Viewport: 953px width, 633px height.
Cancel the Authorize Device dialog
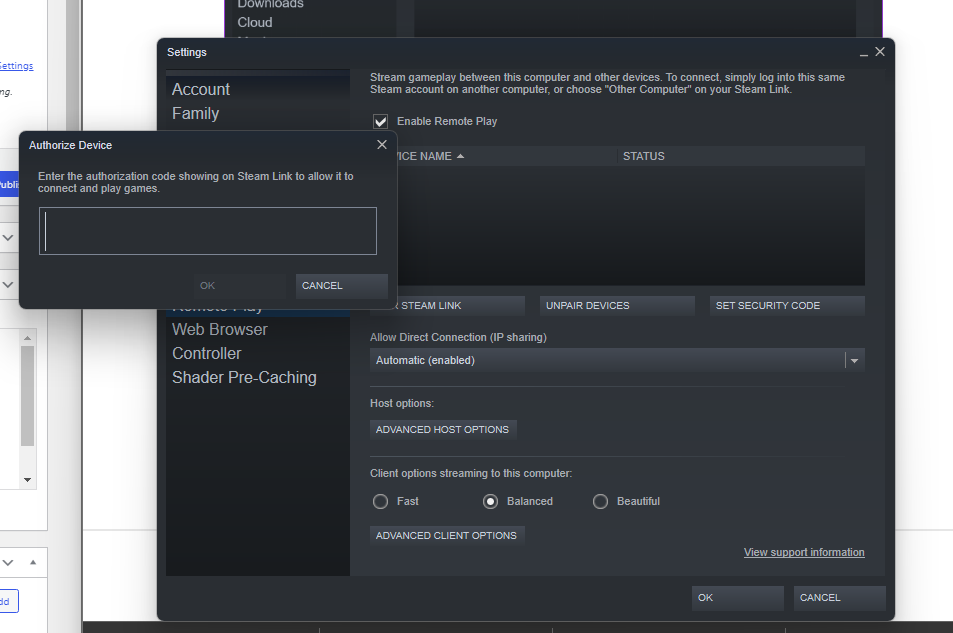[x=342, y=286]
